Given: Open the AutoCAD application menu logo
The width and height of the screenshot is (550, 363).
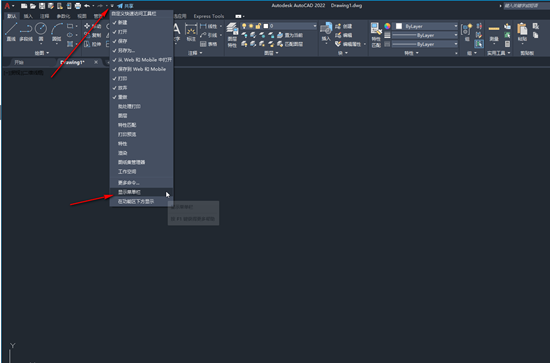Looking at the screenshot, I should [x=7, y=6].
